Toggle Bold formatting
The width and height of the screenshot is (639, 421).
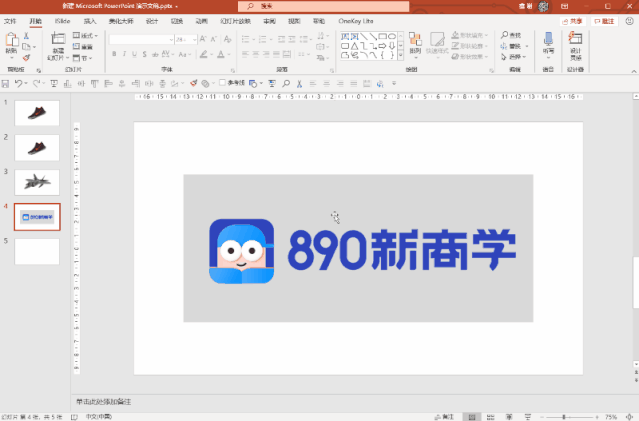(x=114, y=54)
